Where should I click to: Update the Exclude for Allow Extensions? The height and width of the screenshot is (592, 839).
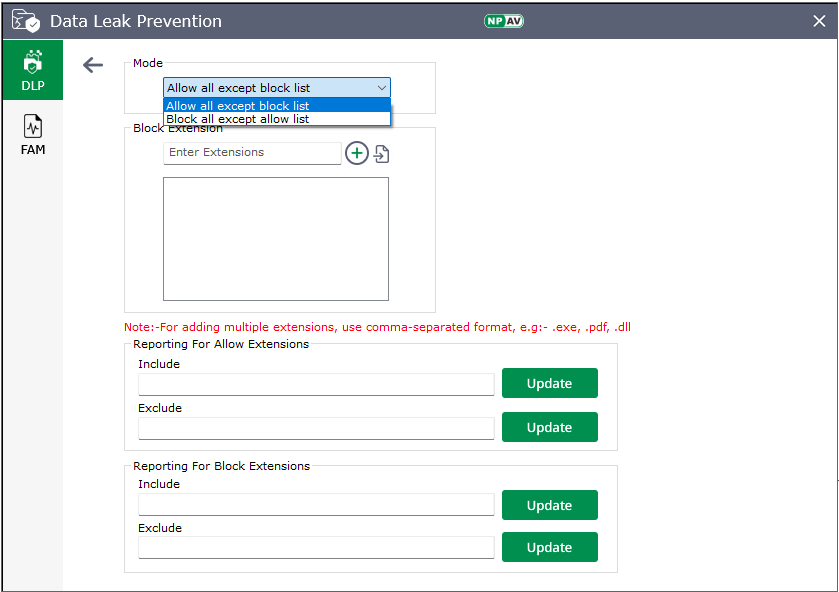click(x=549, y=427)
